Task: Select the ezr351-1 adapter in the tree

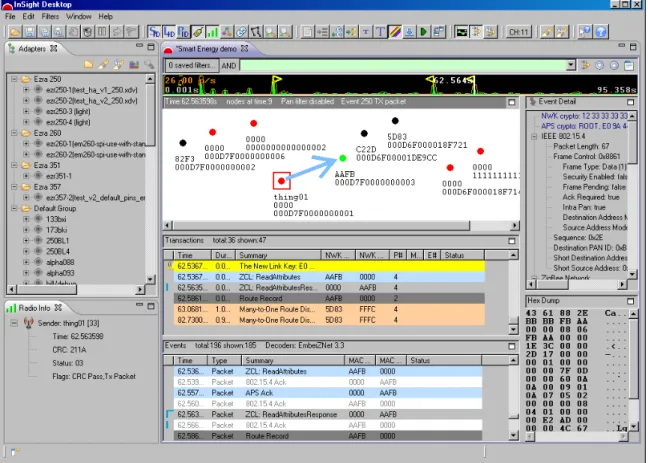Action: point(59,176)
